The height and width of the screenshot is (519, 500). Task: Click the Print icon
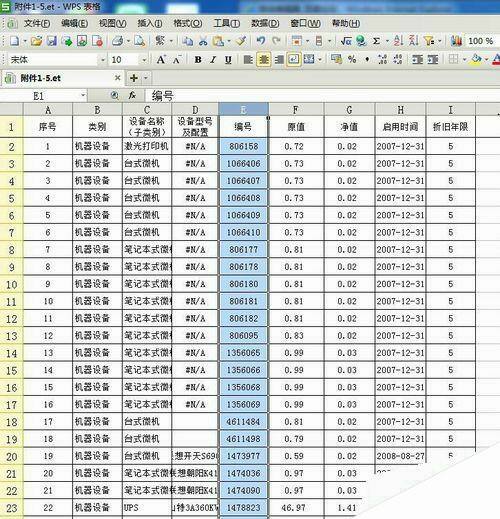[x=117, y=41]
